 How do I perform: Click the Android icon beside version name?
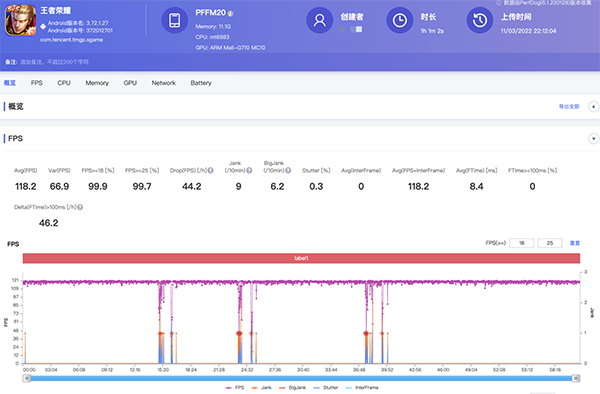[x=43, y=26]
